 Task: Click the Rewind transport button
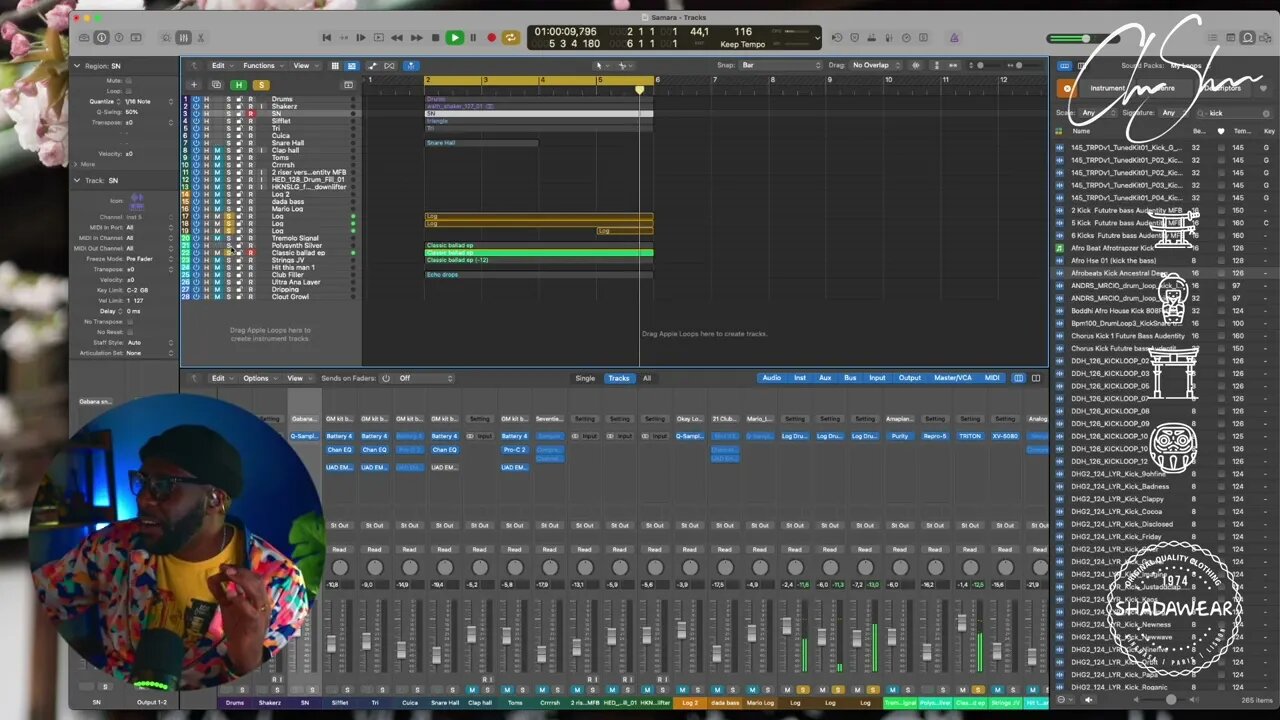397,38
